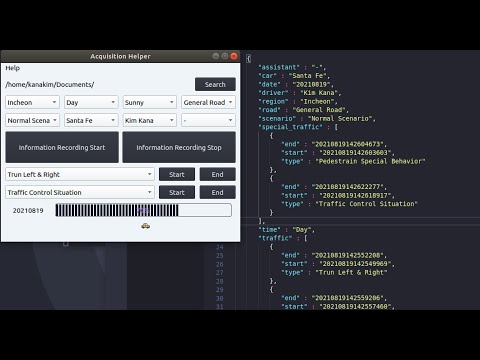The width and height of the screenshot is (480, 360).
Task: Click the "special_traffic" key in the editor
Action: coord(290,127)
